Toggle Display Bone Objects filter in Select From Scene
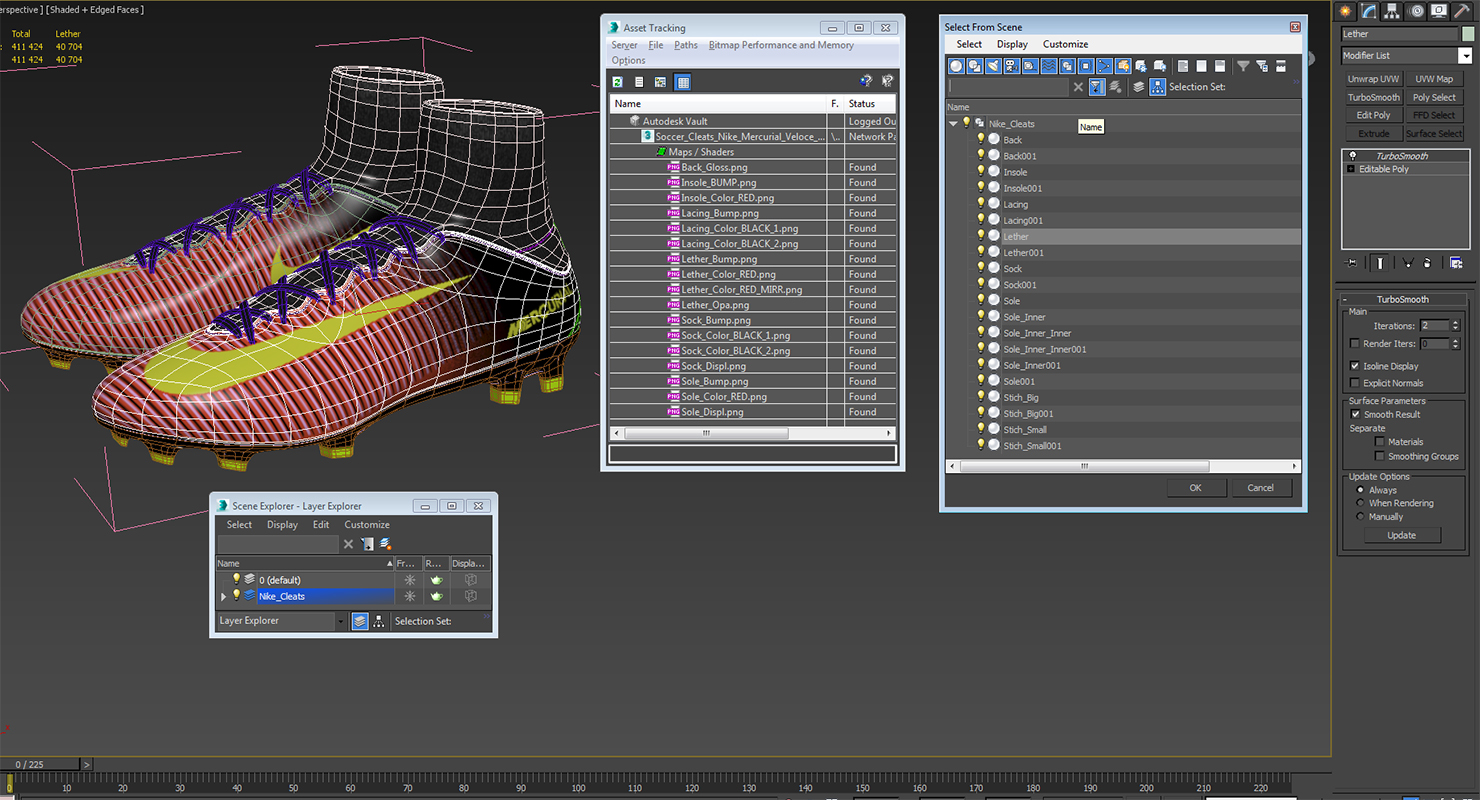Screen dimensions: 1480x800 click(1104, 66)
